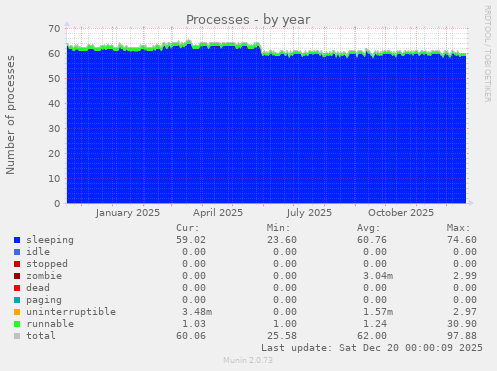497x371 pixels.
Task: Click the 'January 2025' x-axis label
Action: [128, 213]
